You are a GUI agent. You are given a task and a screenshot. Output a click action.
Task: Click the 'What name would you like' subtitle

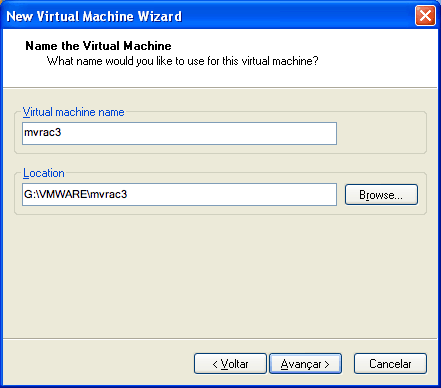[182, 61]
